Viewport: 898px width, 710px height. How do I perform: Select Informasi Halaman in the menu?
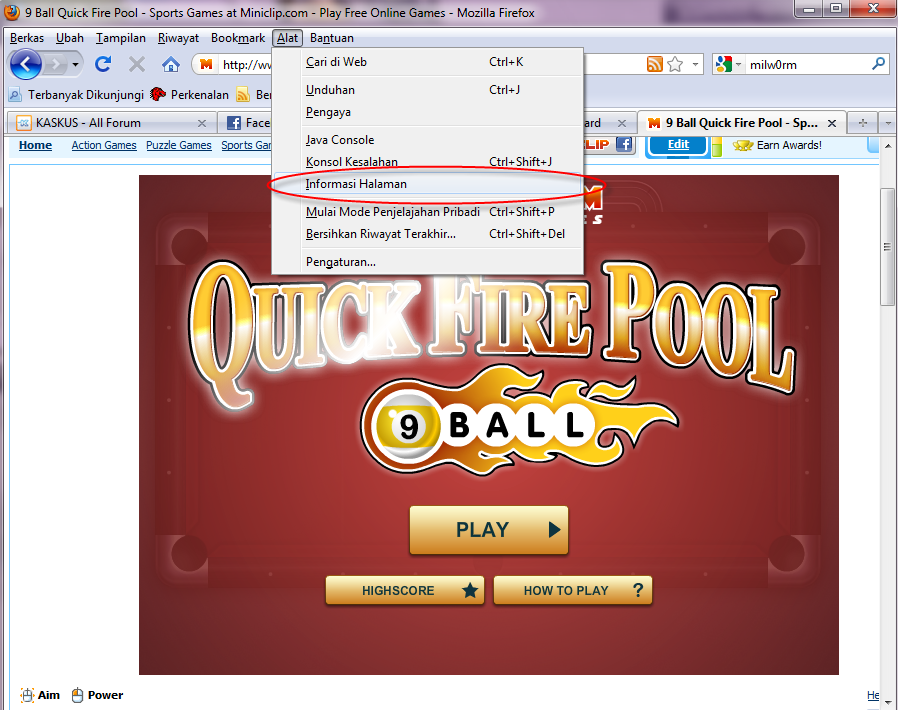pyautogui.click(x=427, y=184)
